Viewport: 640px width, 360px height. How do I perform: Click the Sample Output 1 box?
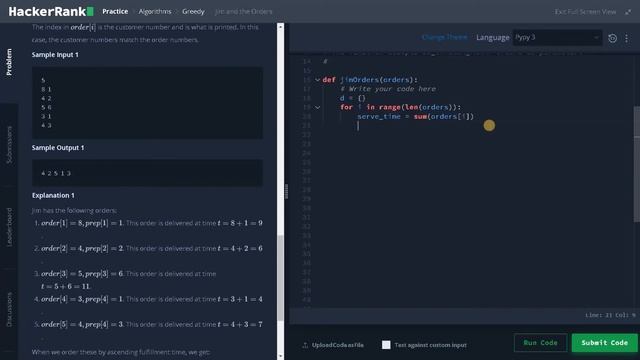point(147,173)
